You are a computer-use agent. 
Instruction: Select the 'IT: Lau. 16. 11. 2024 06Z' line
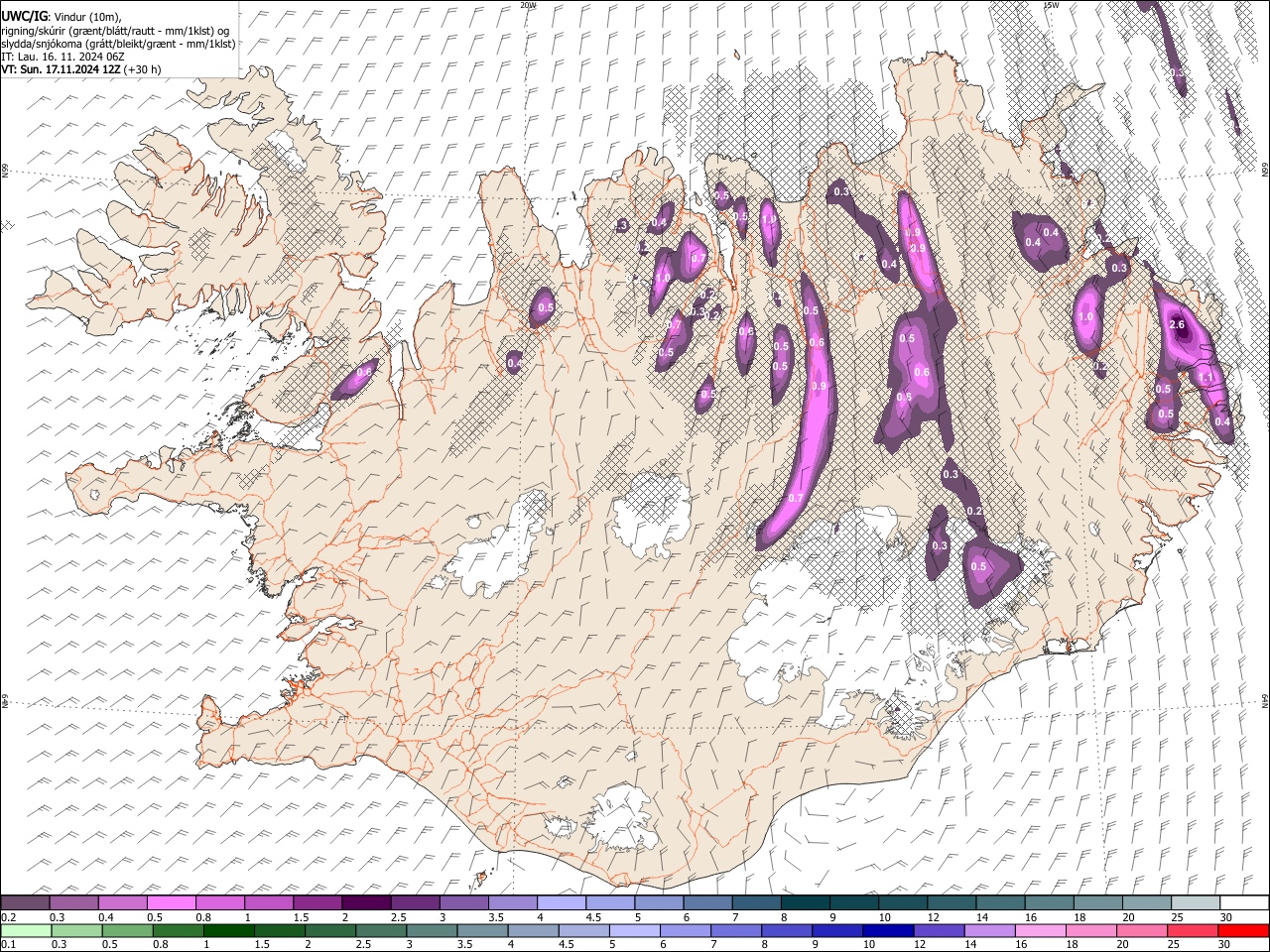pyautogui.click(x=63, y=57)
